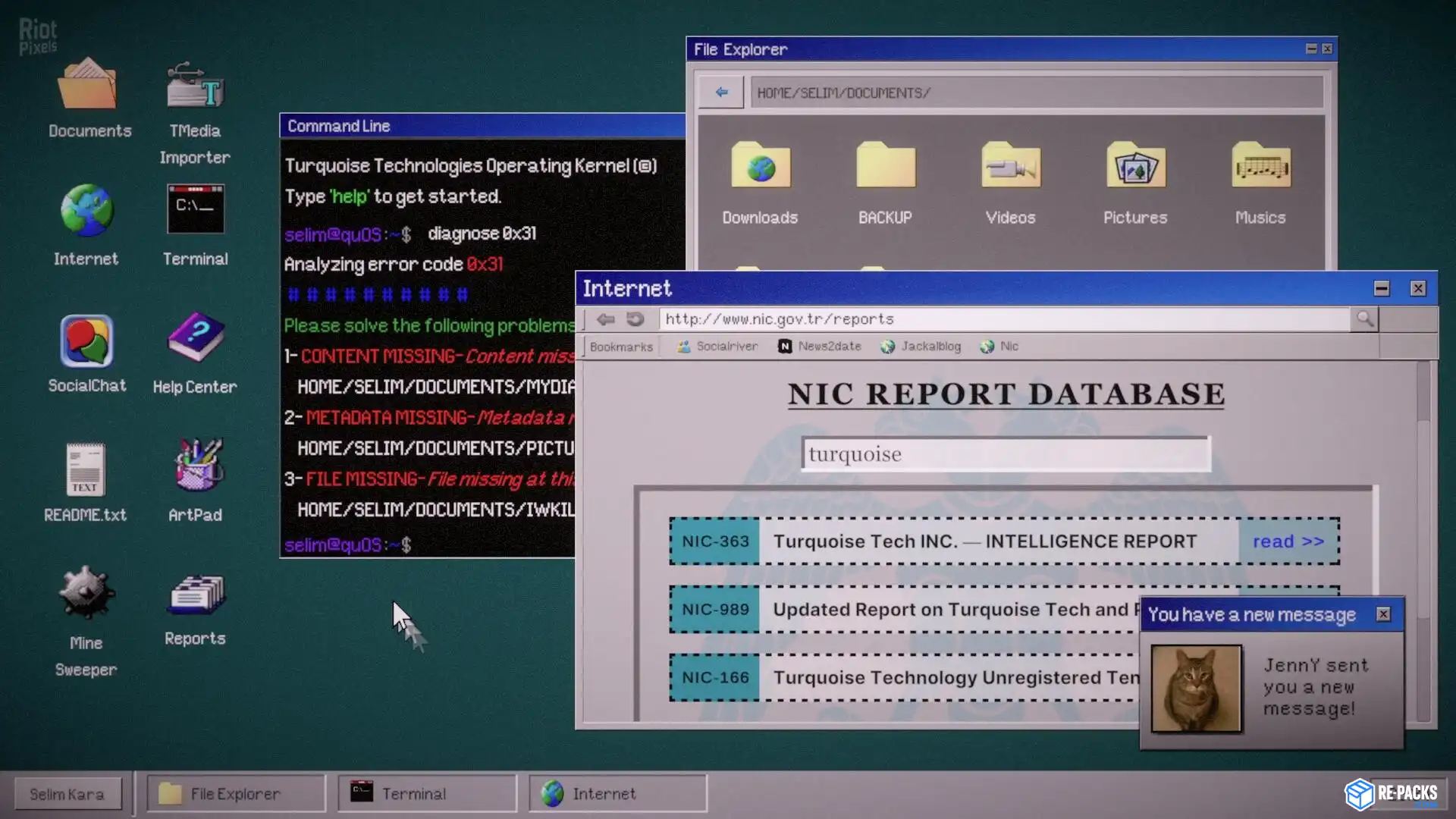Open the Videos folder in File Explorer
This screenshot has height=819, width=1456.
[1010, 166]
